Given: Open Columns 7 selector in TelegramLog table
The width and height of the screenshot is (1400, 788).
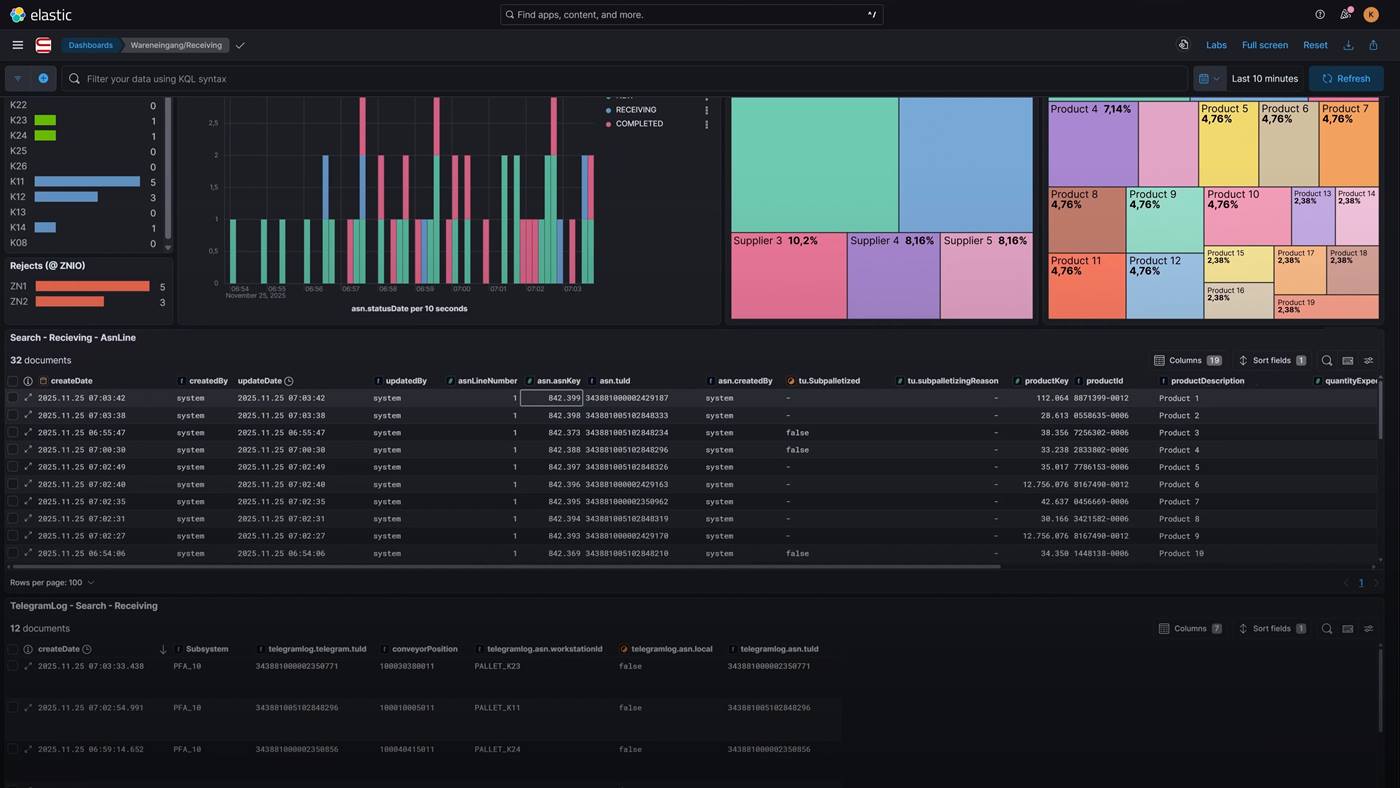Looking at the screenshot, I should (1190, 629).
